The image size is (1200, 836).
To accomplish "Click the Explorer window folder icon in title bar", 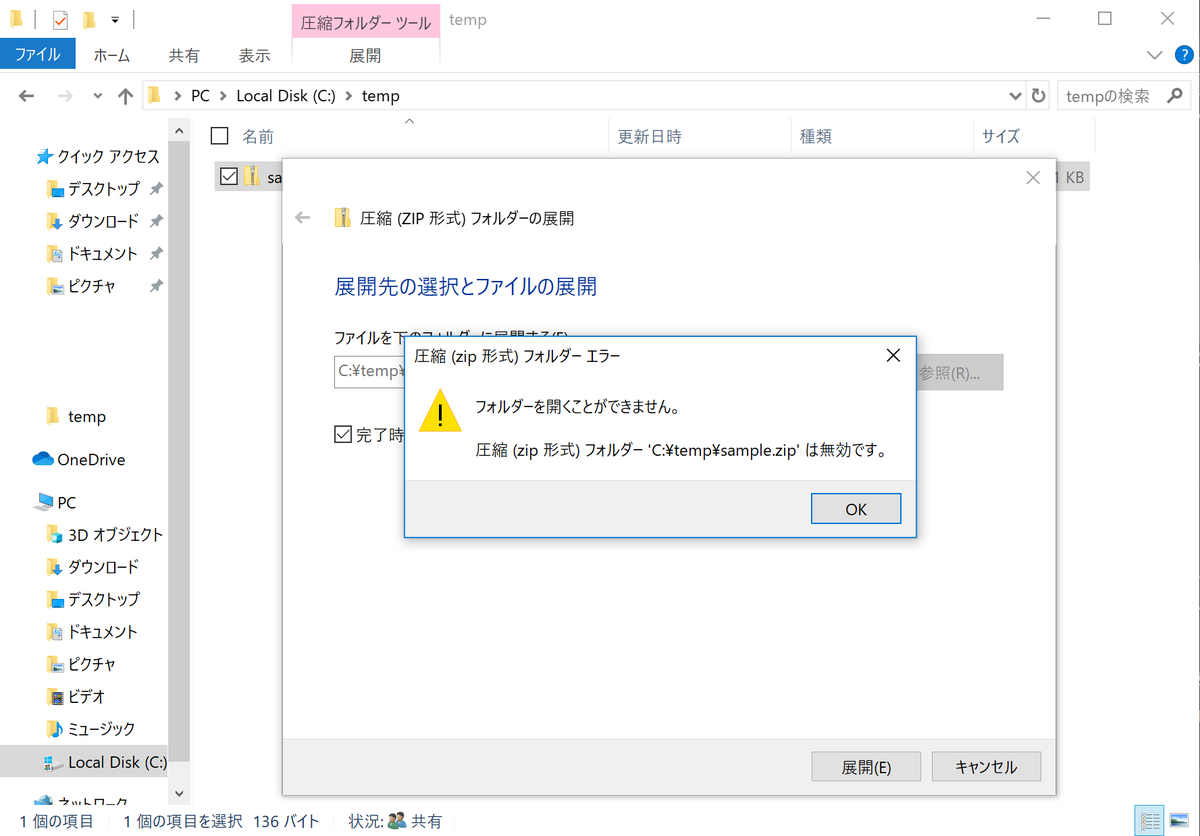I will [17, 19].
